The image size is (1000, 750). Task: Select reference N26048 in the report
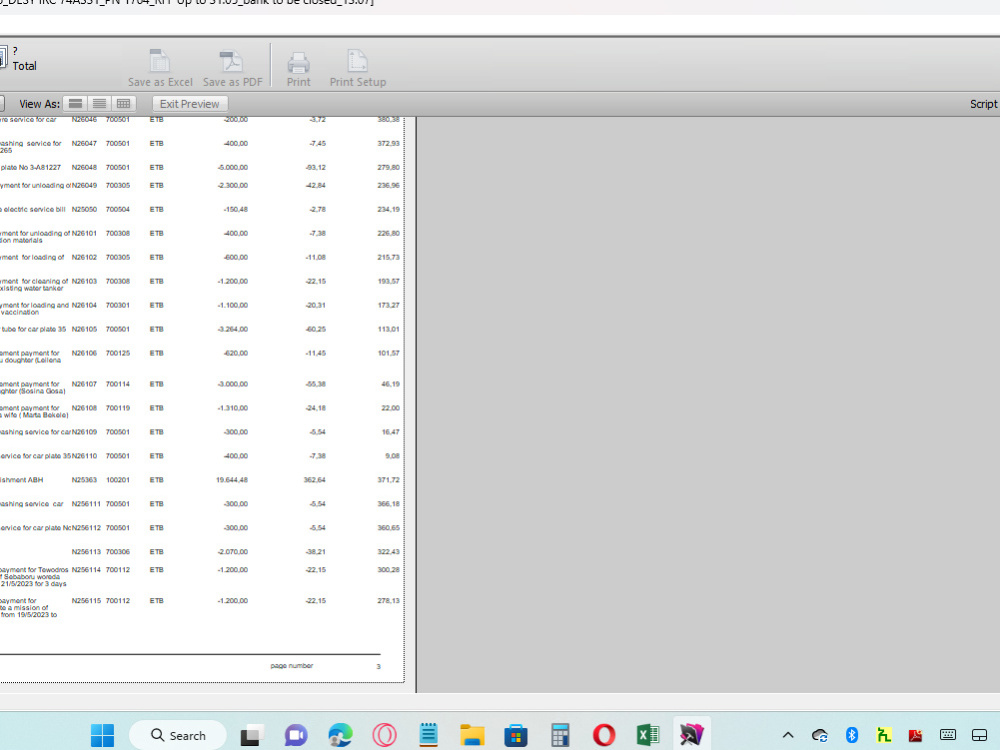(x=84, y=167)
